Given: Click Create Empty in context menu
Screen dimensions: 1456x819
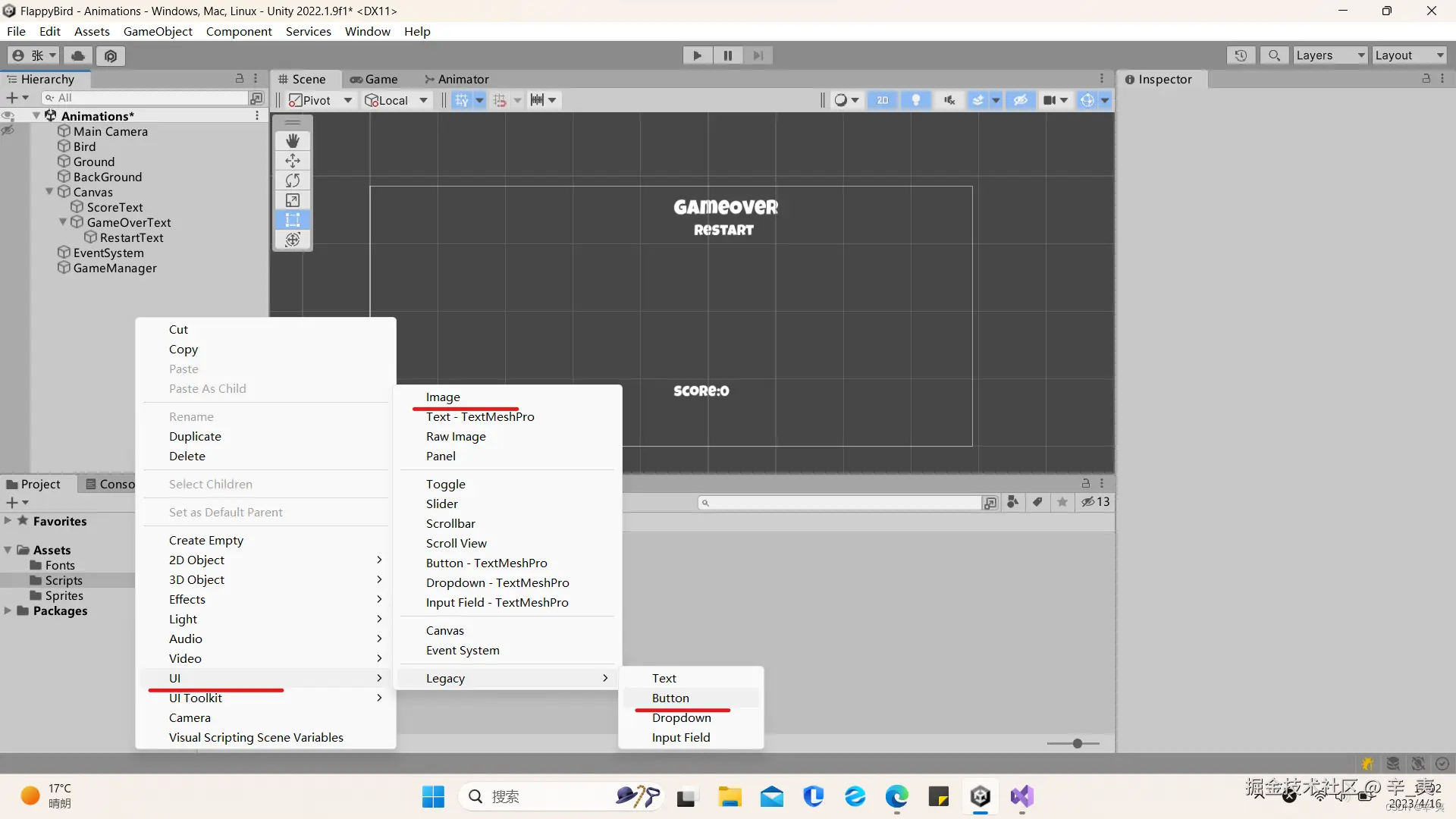Looking at the screenshot, I should click(206, 540).
